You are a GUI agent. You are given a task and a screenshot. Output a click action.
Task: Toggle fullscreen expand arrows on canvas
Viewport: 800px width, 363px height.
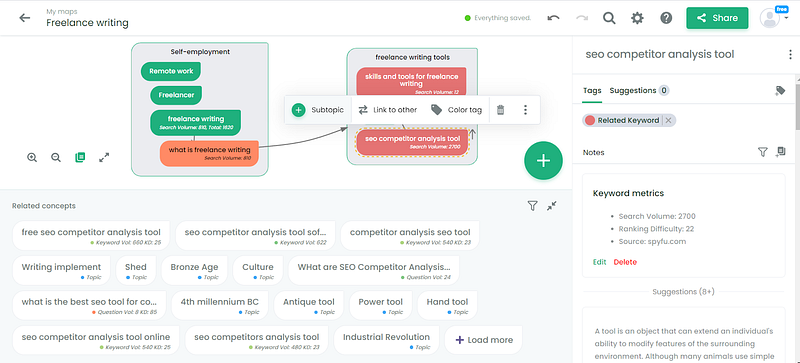(104, 158)
